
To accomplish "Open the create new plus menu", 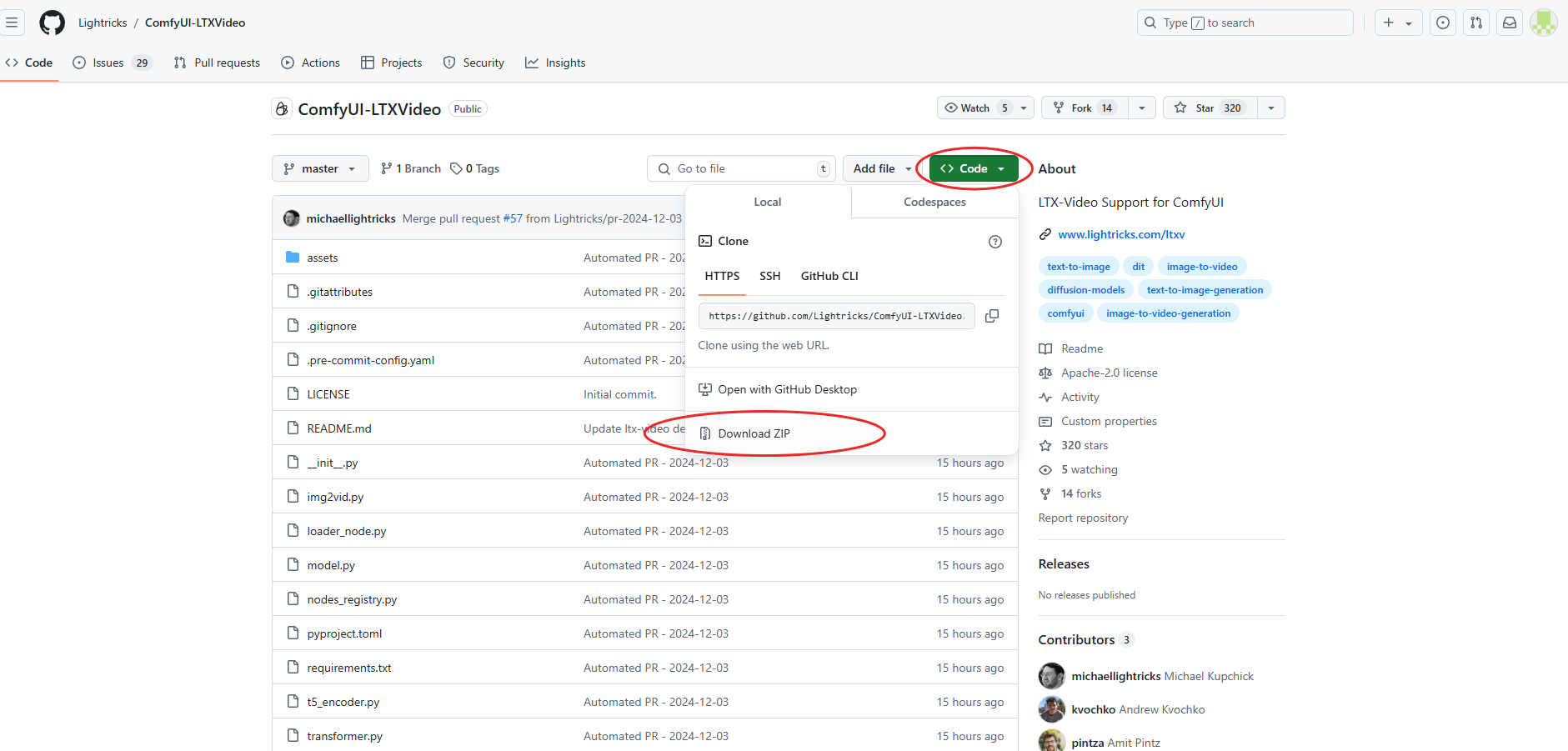I will pyautogui.click(x=1398, y=23).
